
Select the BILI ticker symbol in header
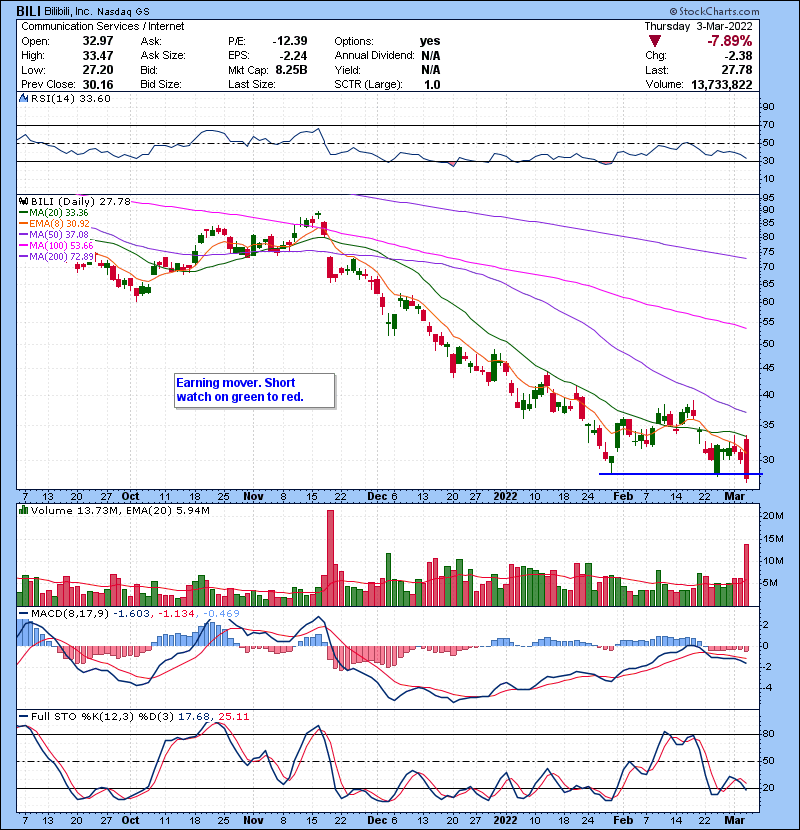pos(28,11)
